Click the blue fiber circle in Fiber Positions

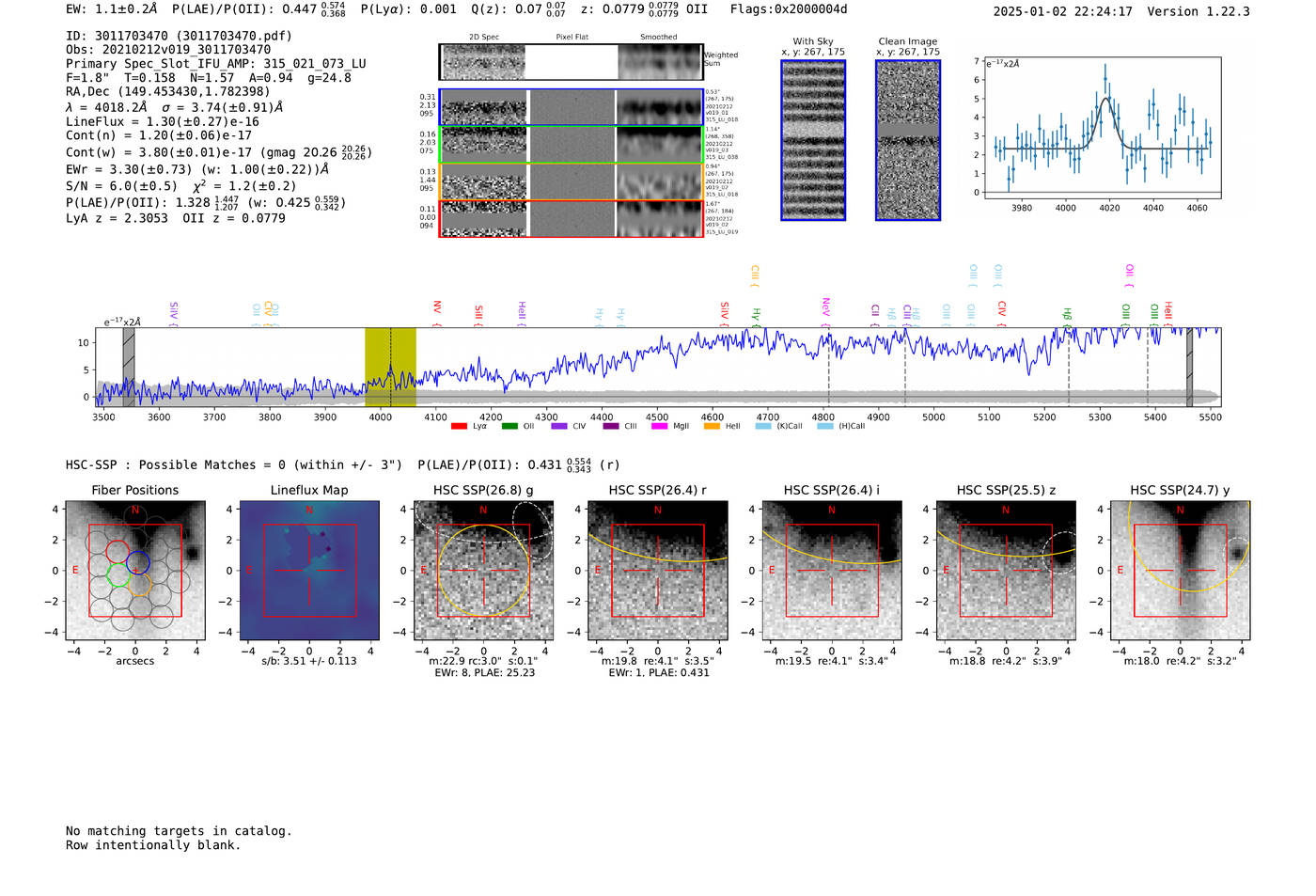click(x=138, y=563)
